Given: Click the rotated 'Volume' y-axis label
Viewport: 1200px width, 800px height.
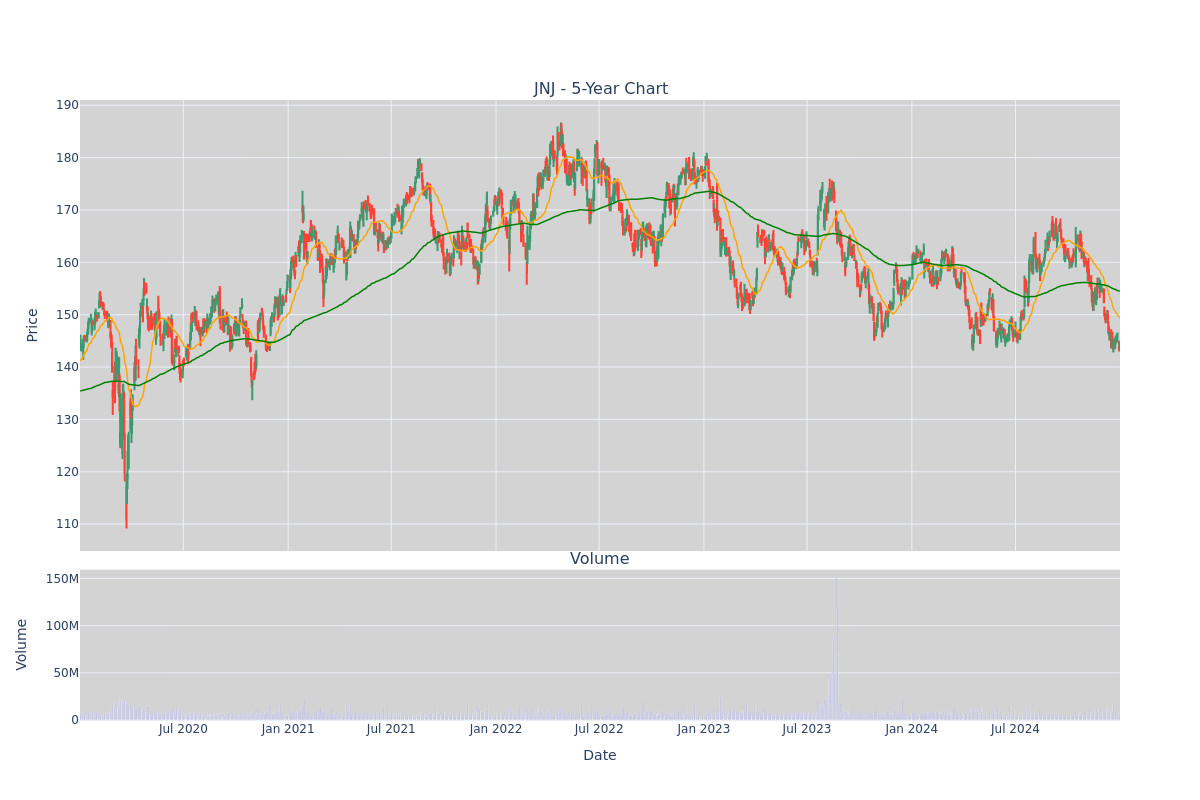Looking at the screenshot, I should click(x=22, y=644).
